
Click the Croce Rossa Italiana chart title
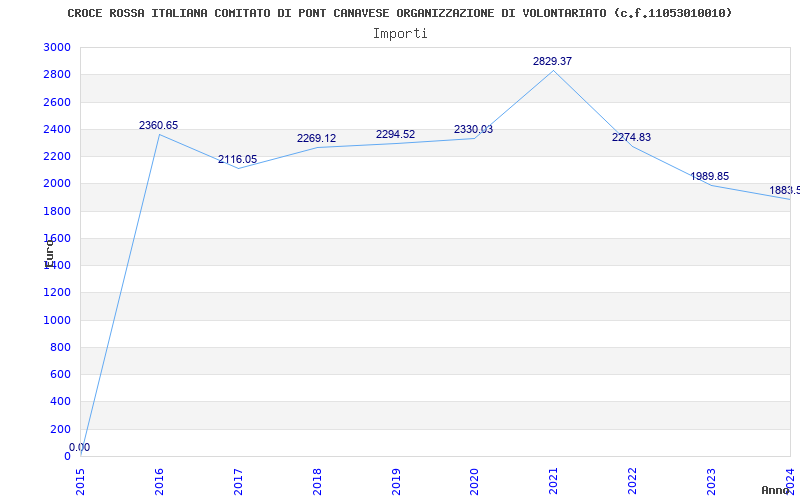pos(399,13)
